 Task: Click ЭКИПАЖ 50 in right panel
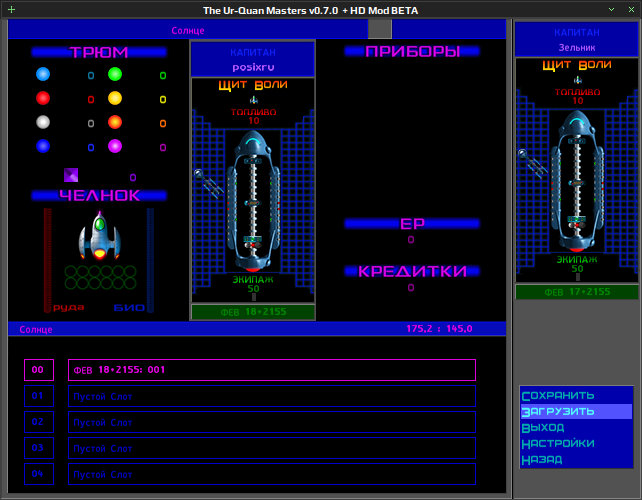(577, 264)
